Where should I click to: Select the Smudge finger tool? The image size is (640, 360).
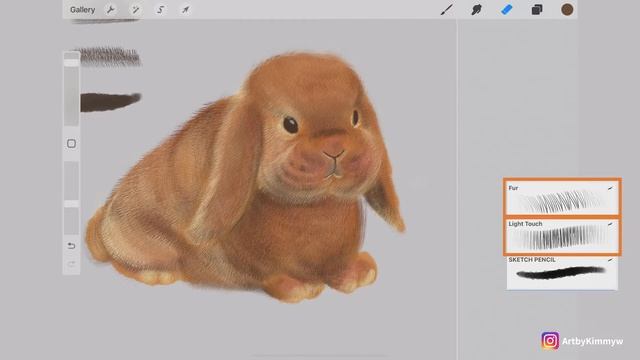point(476,10)
